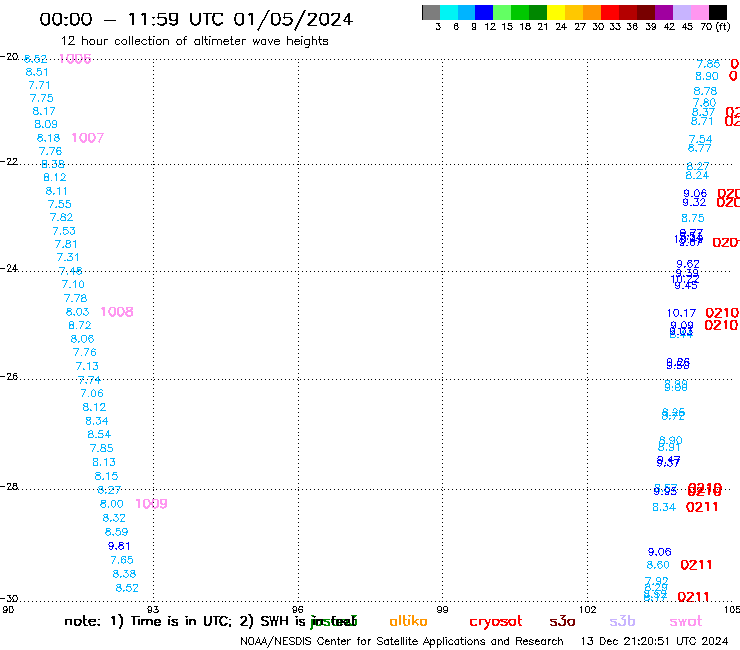
Task: Click the wave height value 7.55
Action: [59, 204]
